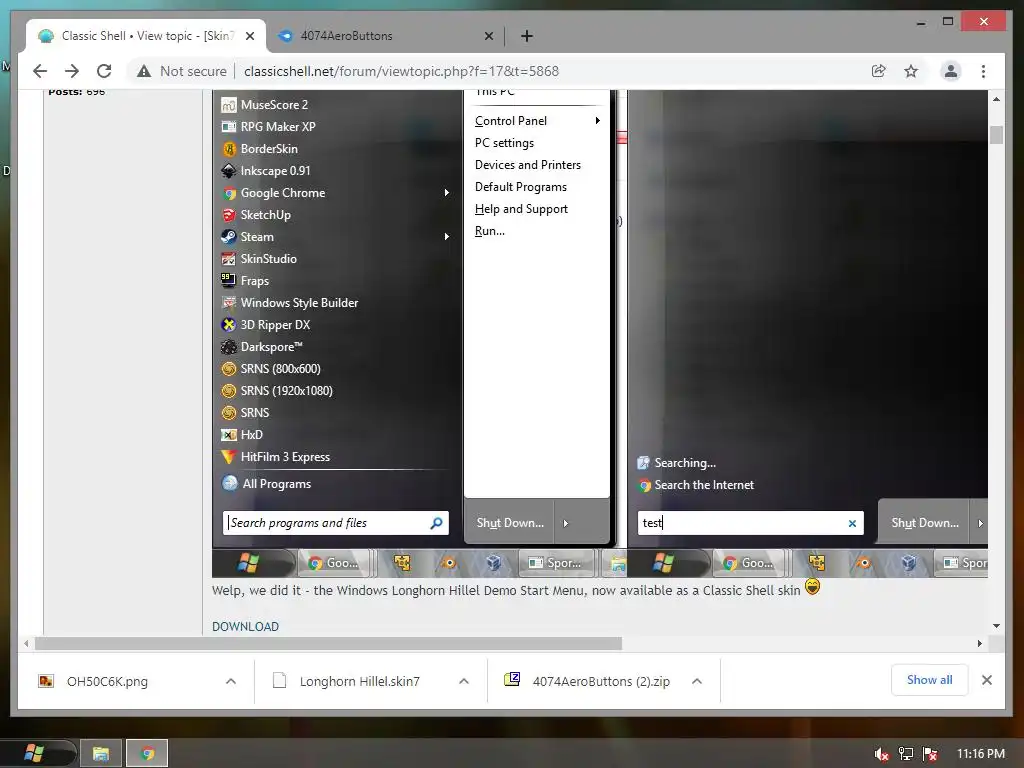Viewport: 1024px width, 768px height.
Task: Click the address bar URL
Action: [x=401, y=71]
